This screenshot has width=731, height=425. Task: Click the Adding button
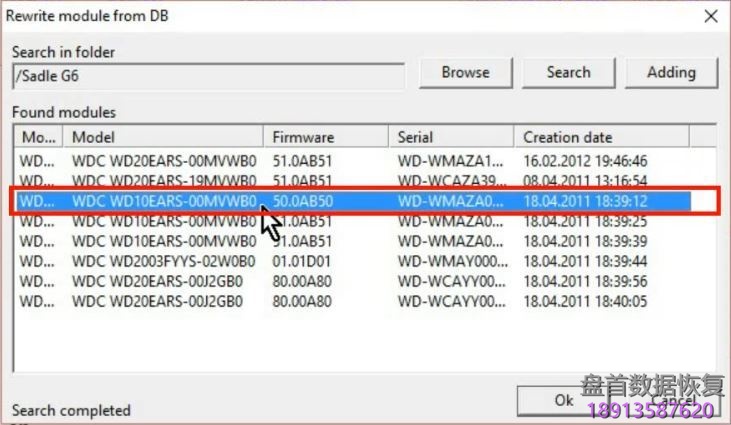[671, 72]
